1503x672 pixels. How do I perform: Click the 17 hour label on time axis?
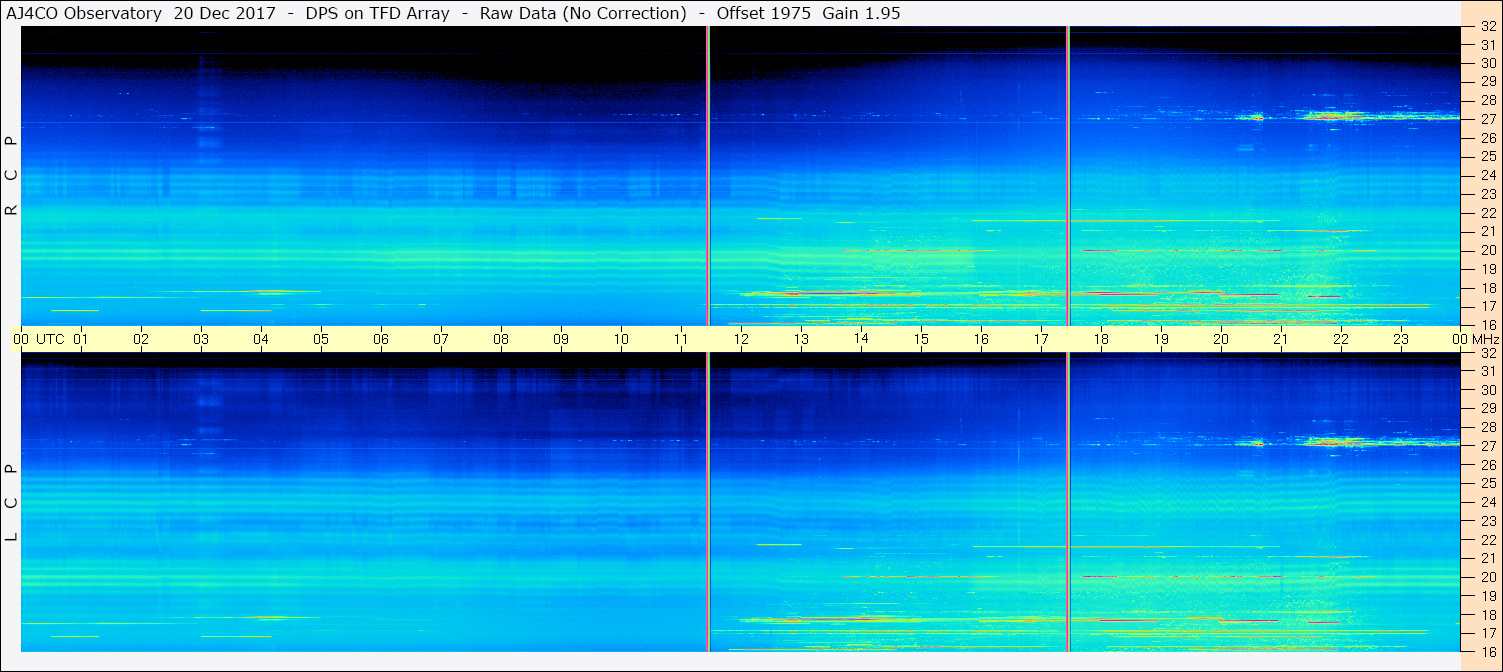pos(1041,339)
